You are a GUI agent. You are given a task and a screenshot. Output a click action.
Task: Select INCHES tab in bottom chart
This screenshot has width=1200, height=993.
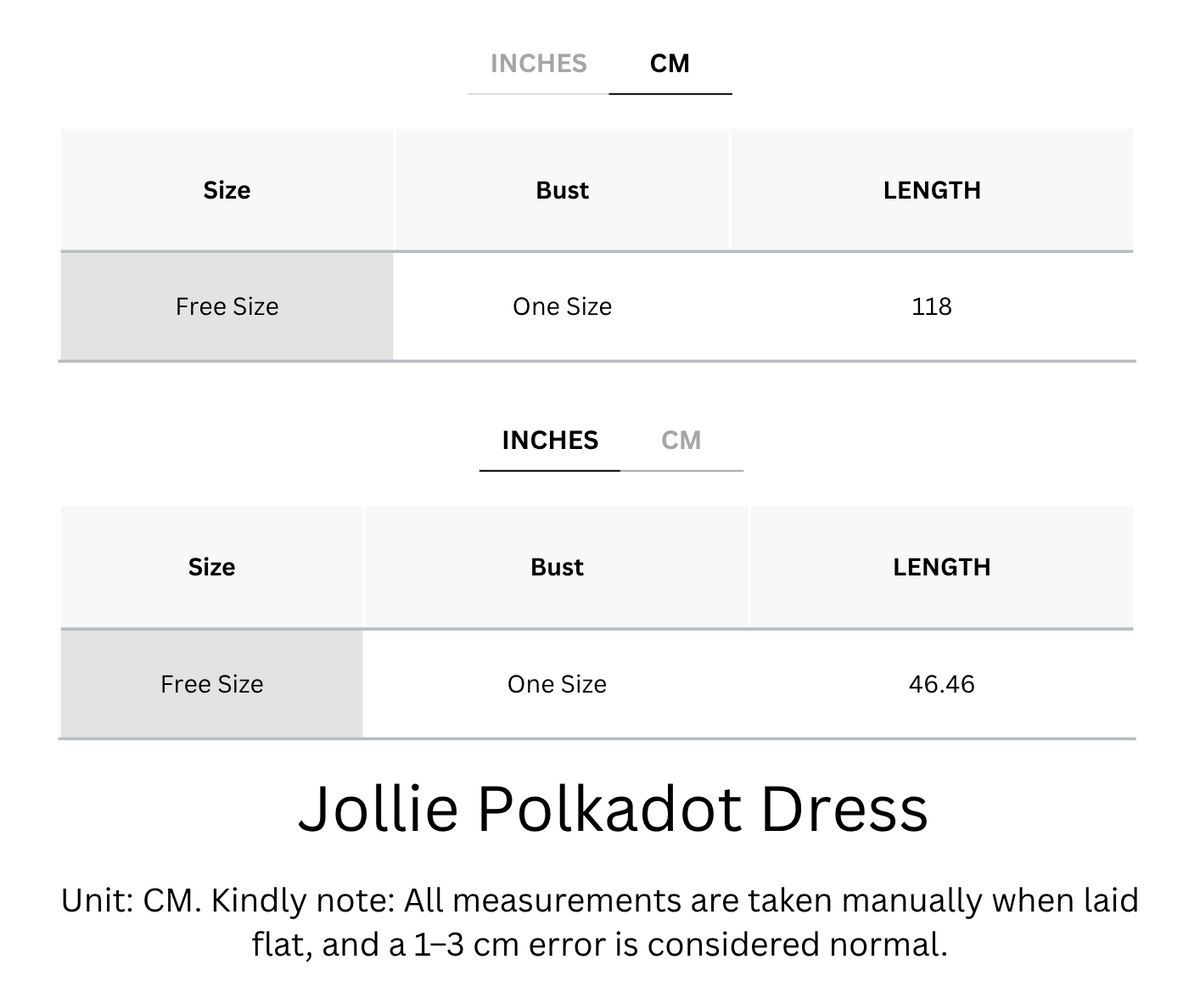coord(550,440)
